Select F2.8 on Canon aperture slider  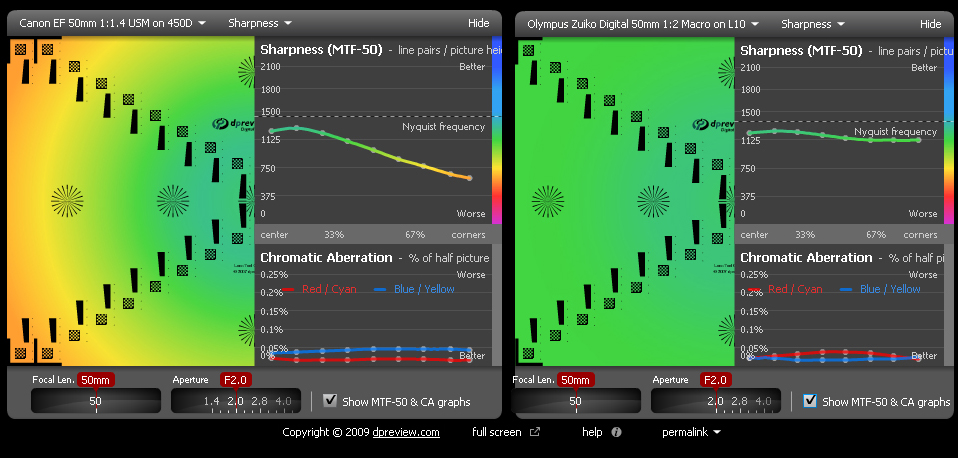tap(260, 401)
